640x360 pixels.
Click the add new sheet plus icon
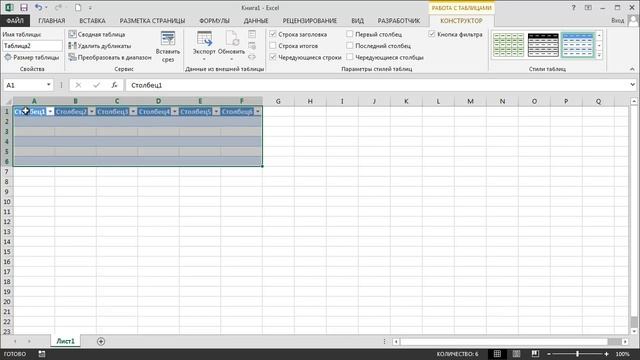coord(101,341)
